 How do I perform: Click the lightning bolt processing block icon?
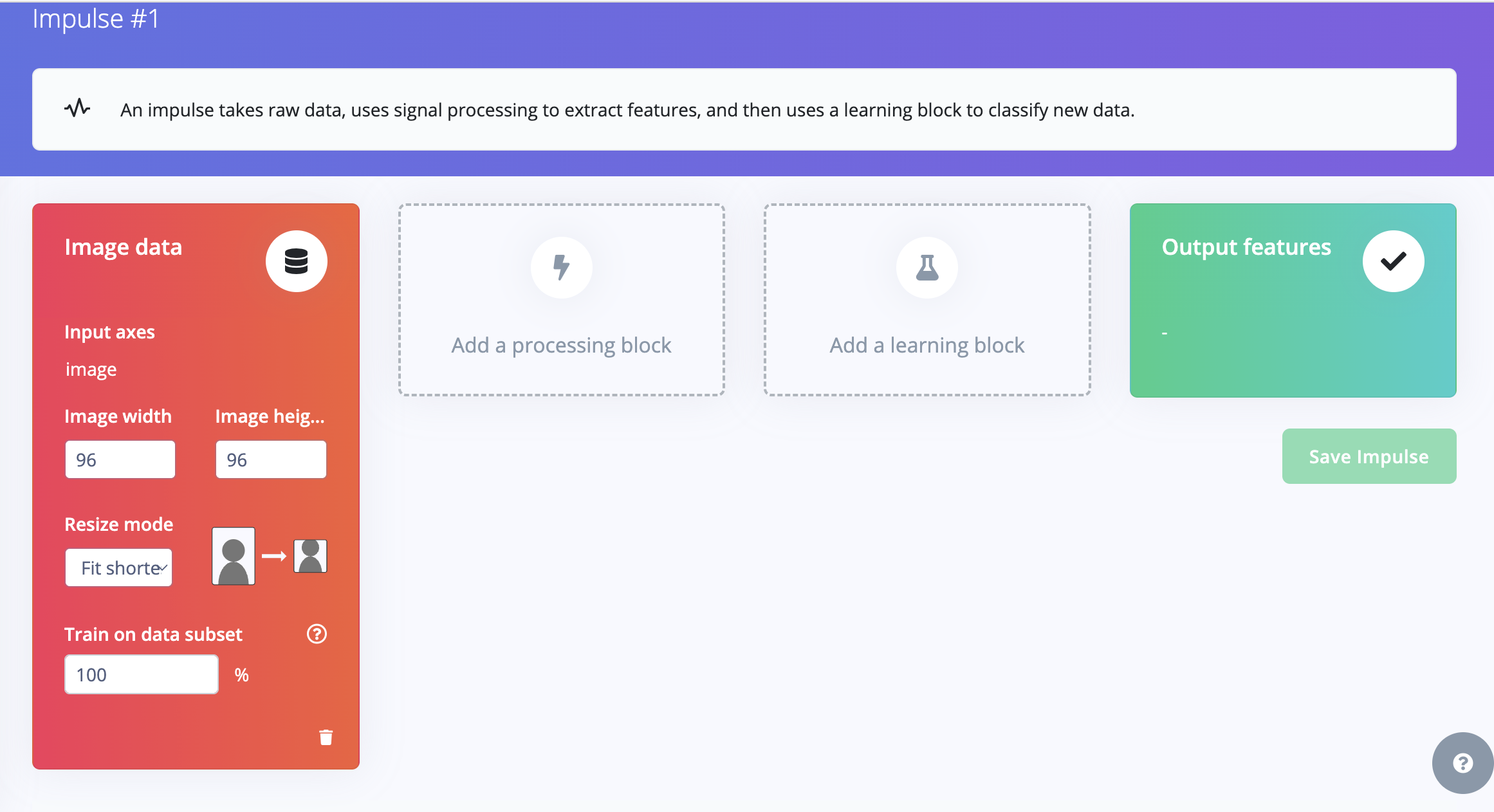pyautogui.click(x=561, y=267)
